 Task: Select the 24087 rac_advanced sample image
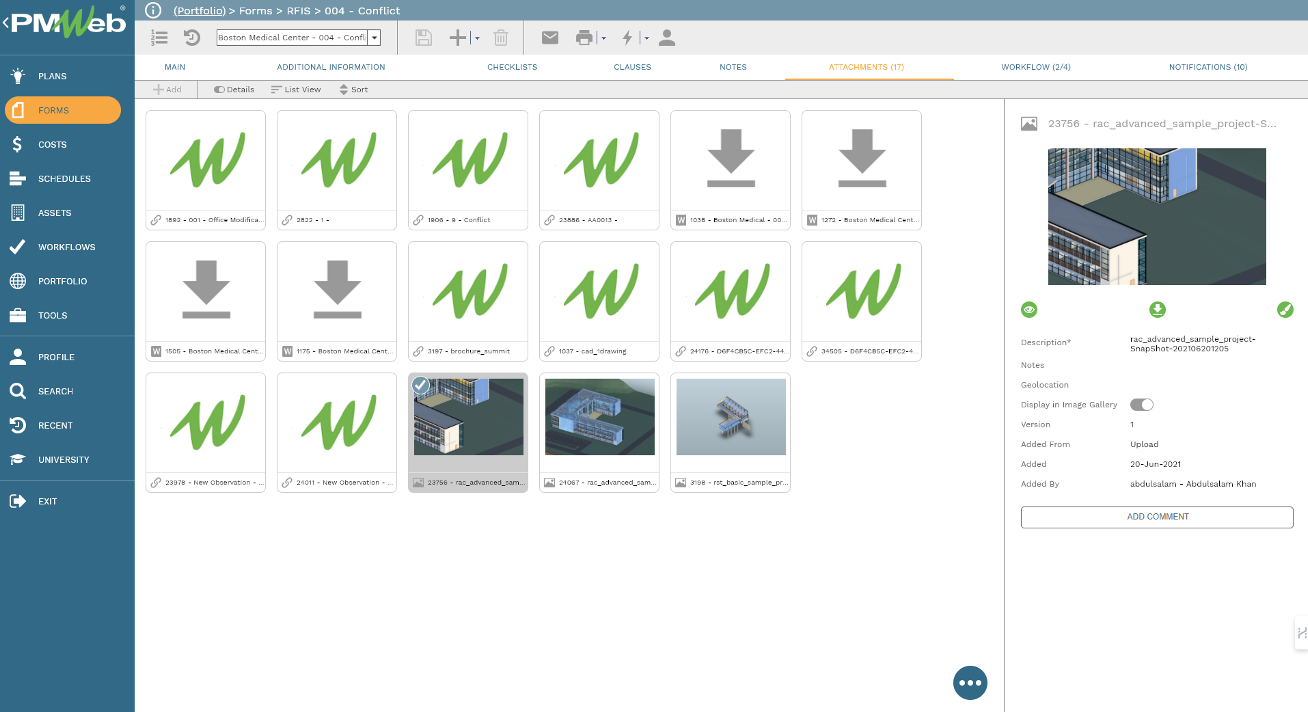599,433
